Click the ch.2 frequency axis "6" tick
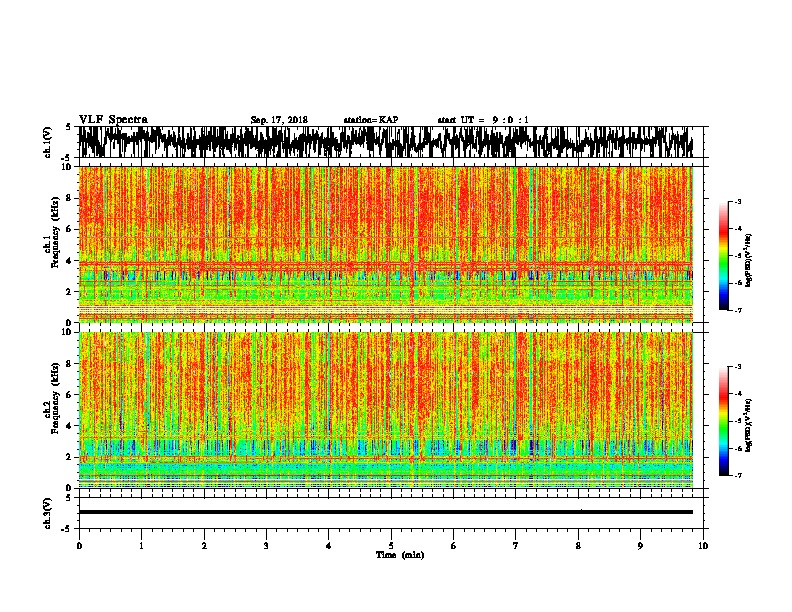Image resolution: width=792 pixels, height=612 pixels. click(x=69, y=395)
